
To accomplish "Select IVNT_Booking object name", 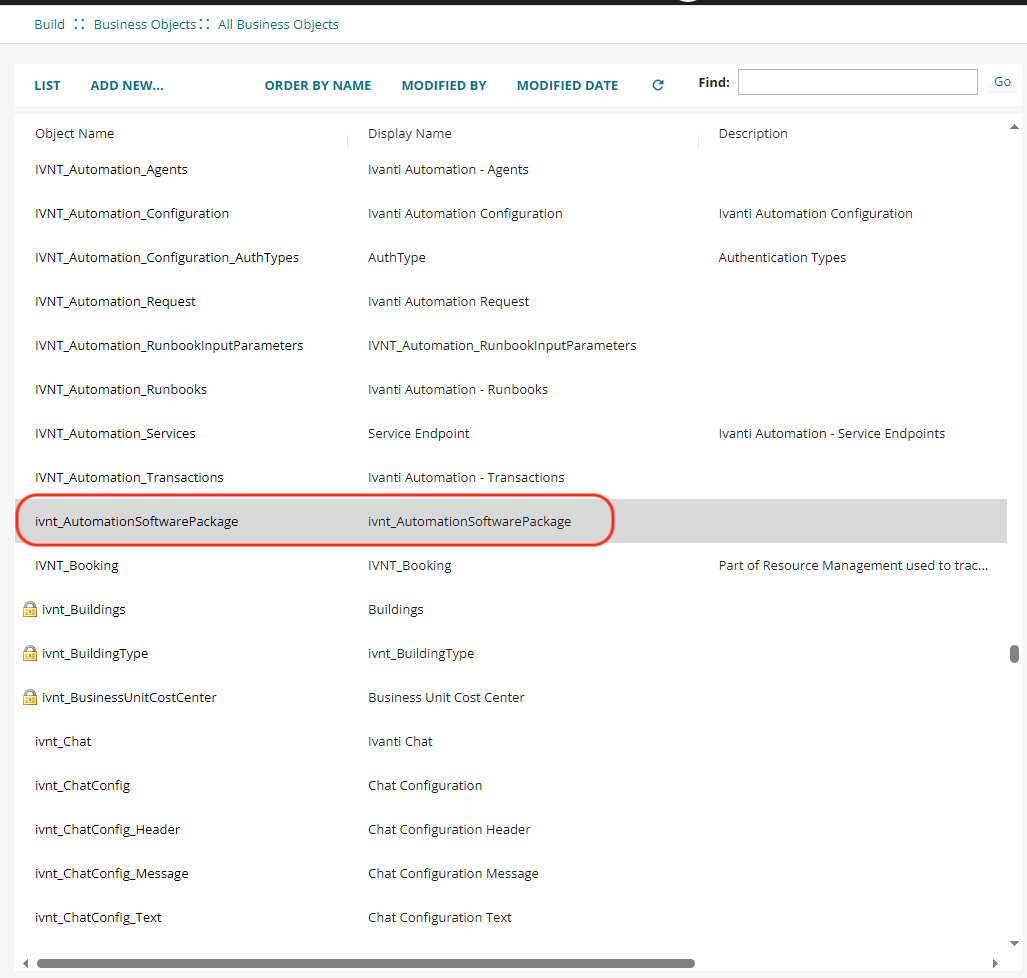I will coord(77,565).
